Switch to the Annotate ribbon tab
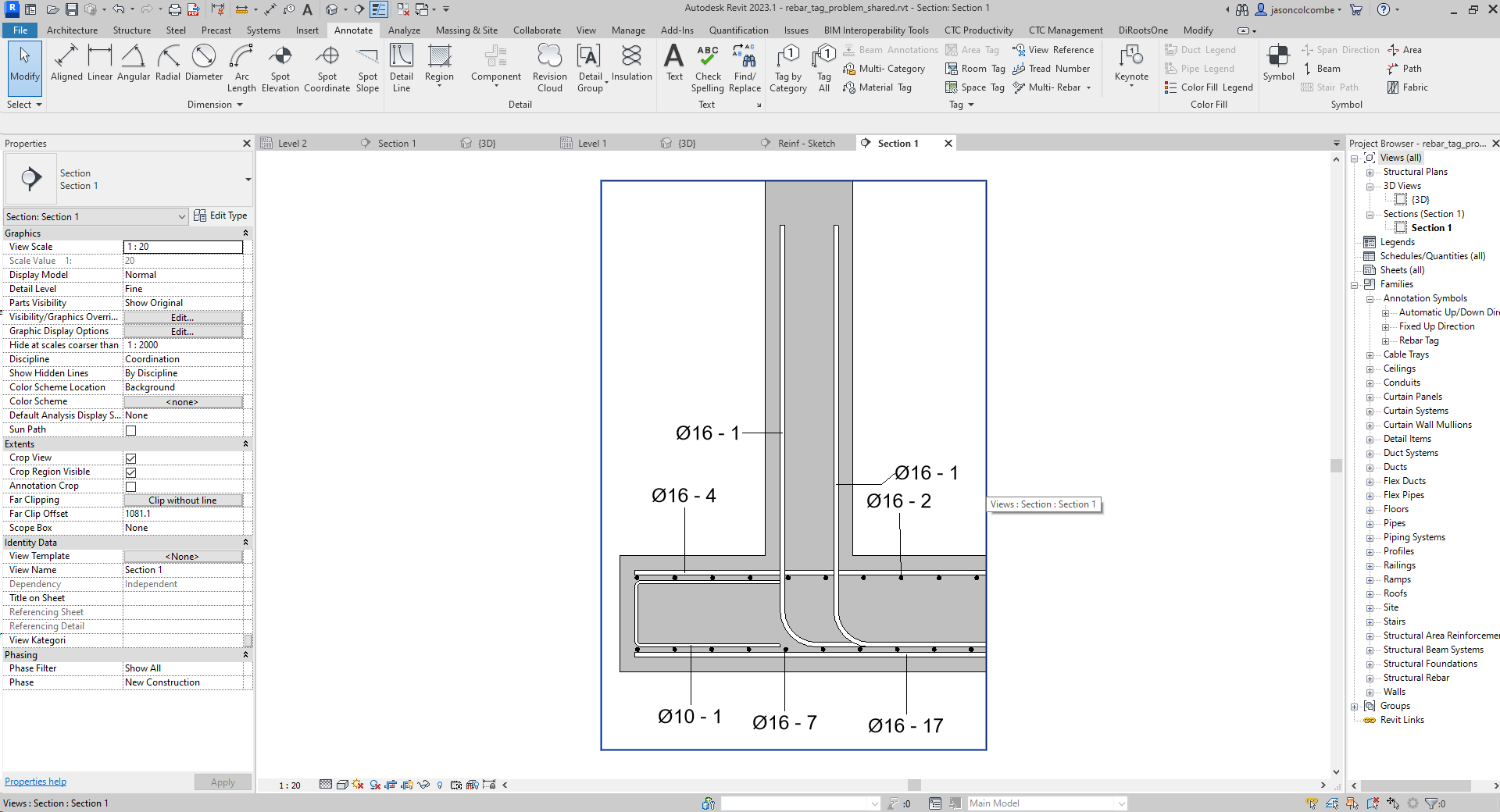The image size is (1500, 812). [353, 30]
